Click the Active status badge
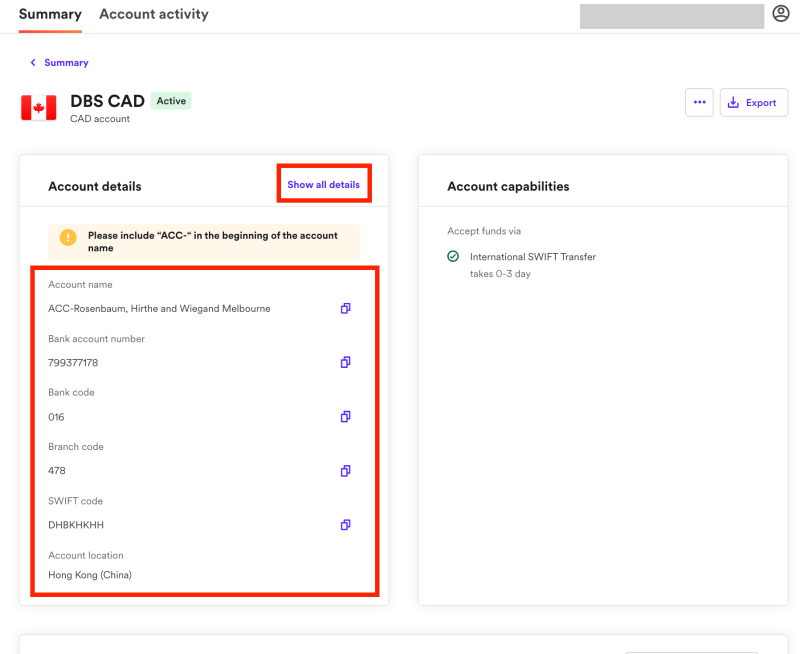 [x=171, y=101]
